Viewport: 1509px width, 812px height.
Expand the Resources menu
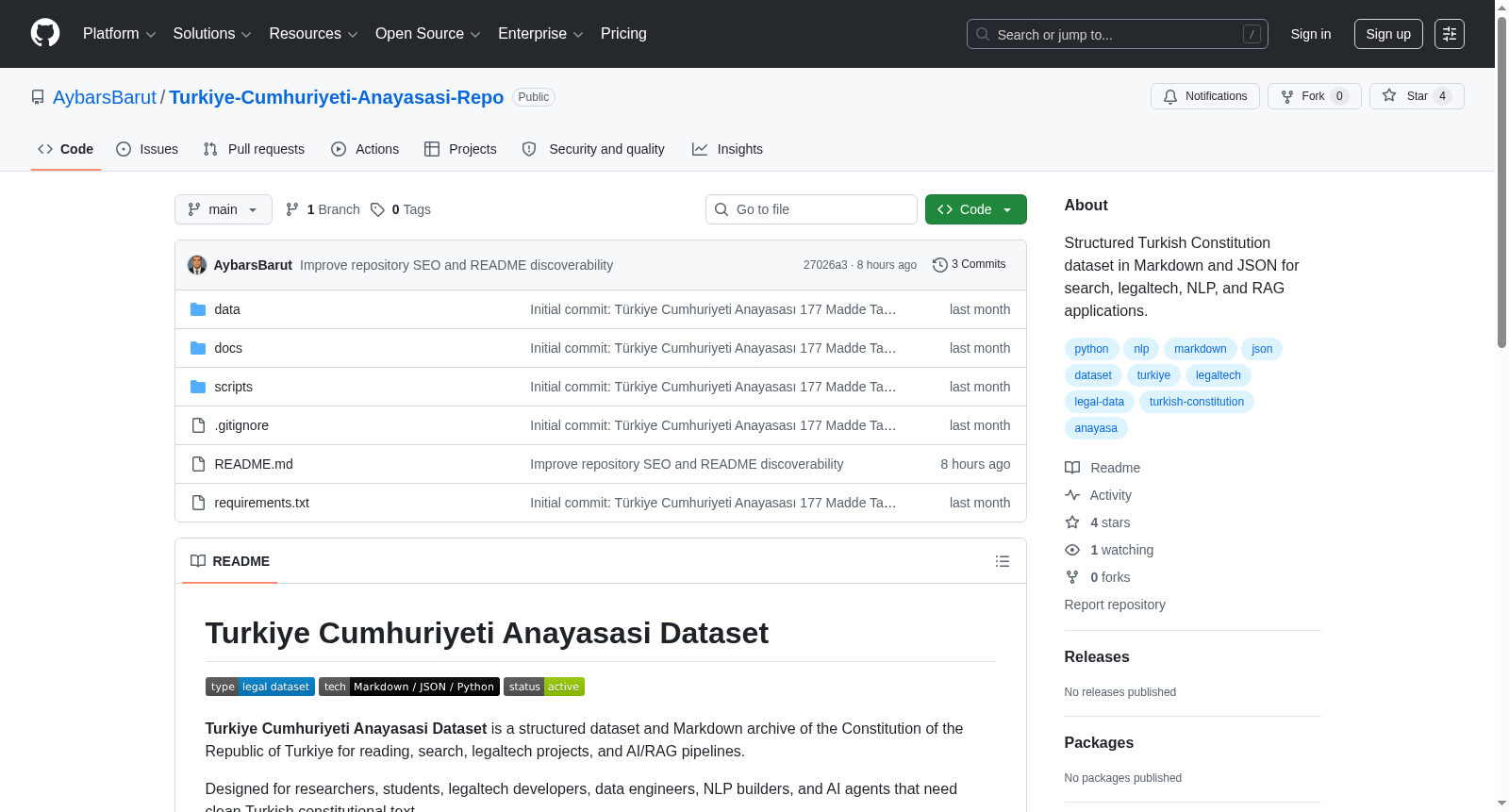[313, 34]
